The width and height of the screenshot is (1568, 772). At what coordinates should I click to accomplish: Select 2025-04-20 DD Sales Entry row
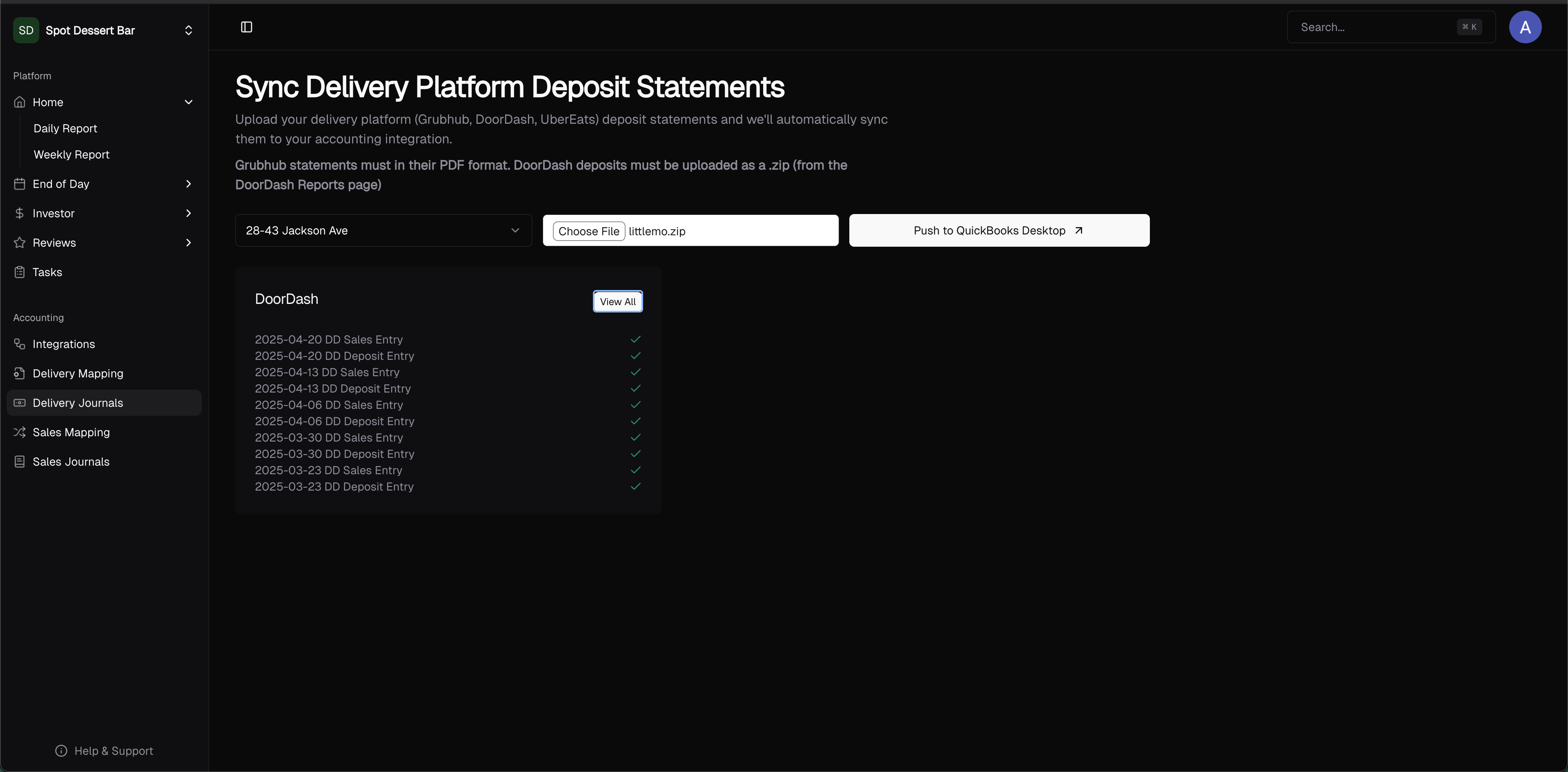(448, 340)
